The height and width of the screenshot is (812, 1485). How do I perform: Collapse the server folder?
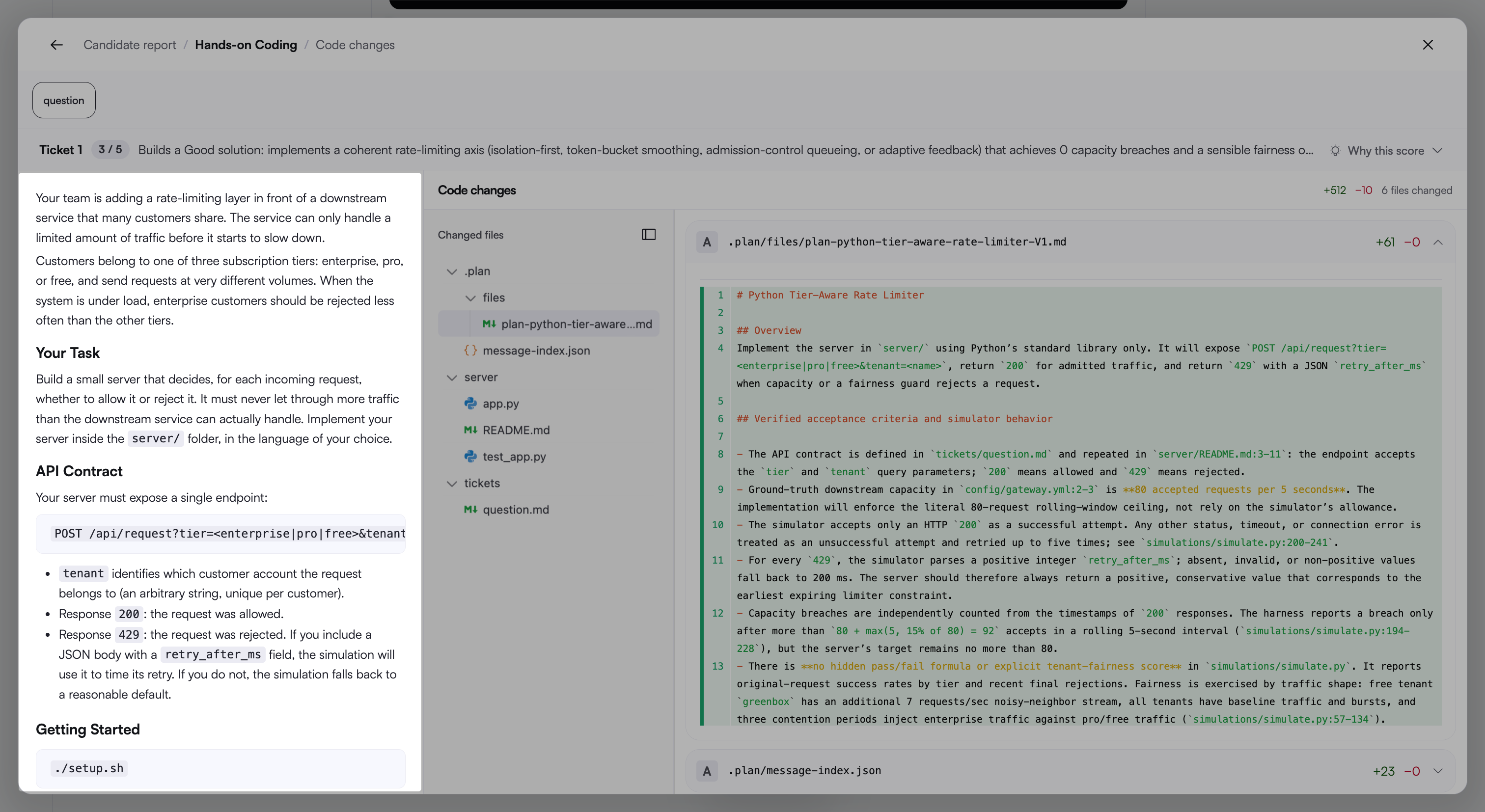tap(452, 378)
